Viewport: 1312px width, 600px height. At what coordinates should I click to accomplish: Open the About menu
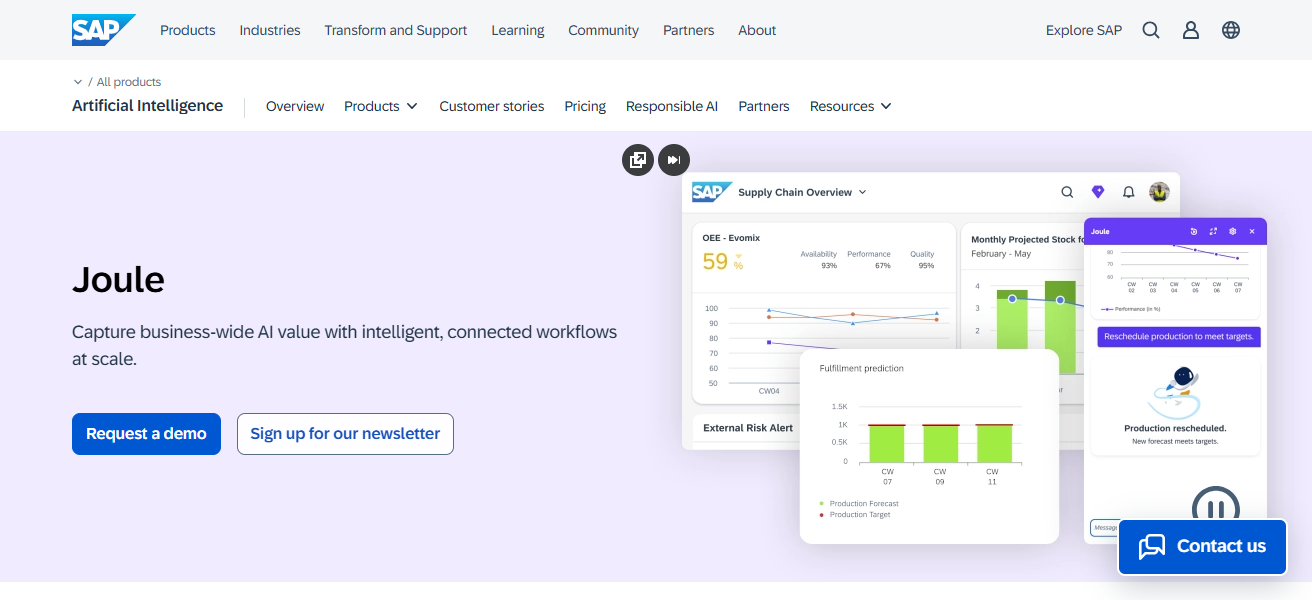coord(757,30)
